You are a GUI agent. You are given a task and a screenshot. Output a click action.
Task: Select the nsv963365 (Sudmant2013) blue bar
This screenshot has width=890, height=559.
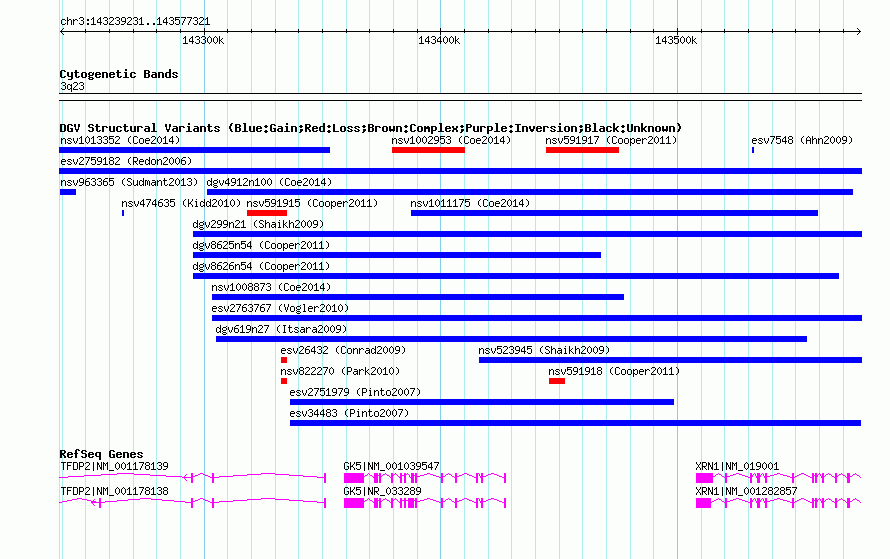click(68, 192)
